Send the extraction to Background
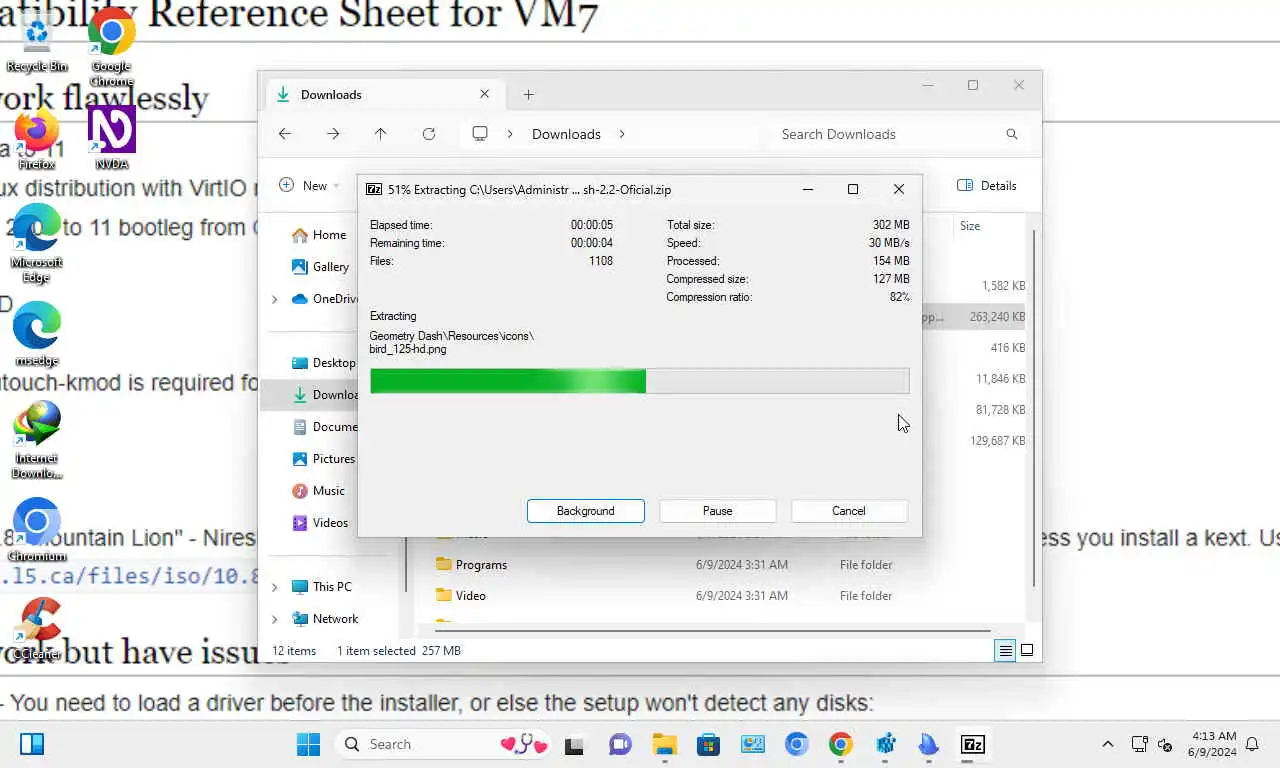 point(586,511)
